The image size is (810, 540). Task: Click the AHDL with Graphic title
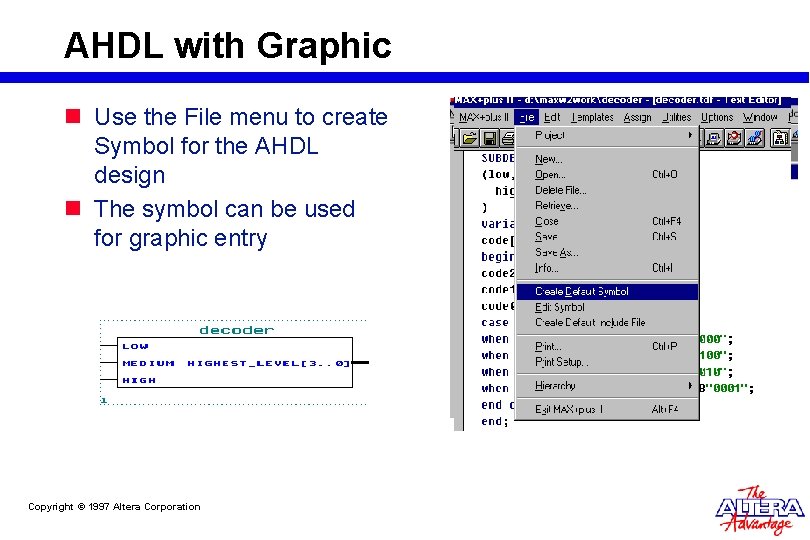(228, 45)
